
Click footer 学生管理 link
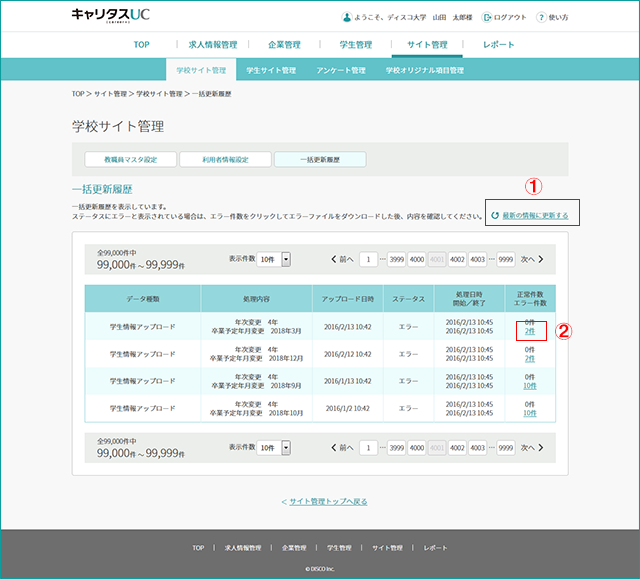click(x=339, y=548)
